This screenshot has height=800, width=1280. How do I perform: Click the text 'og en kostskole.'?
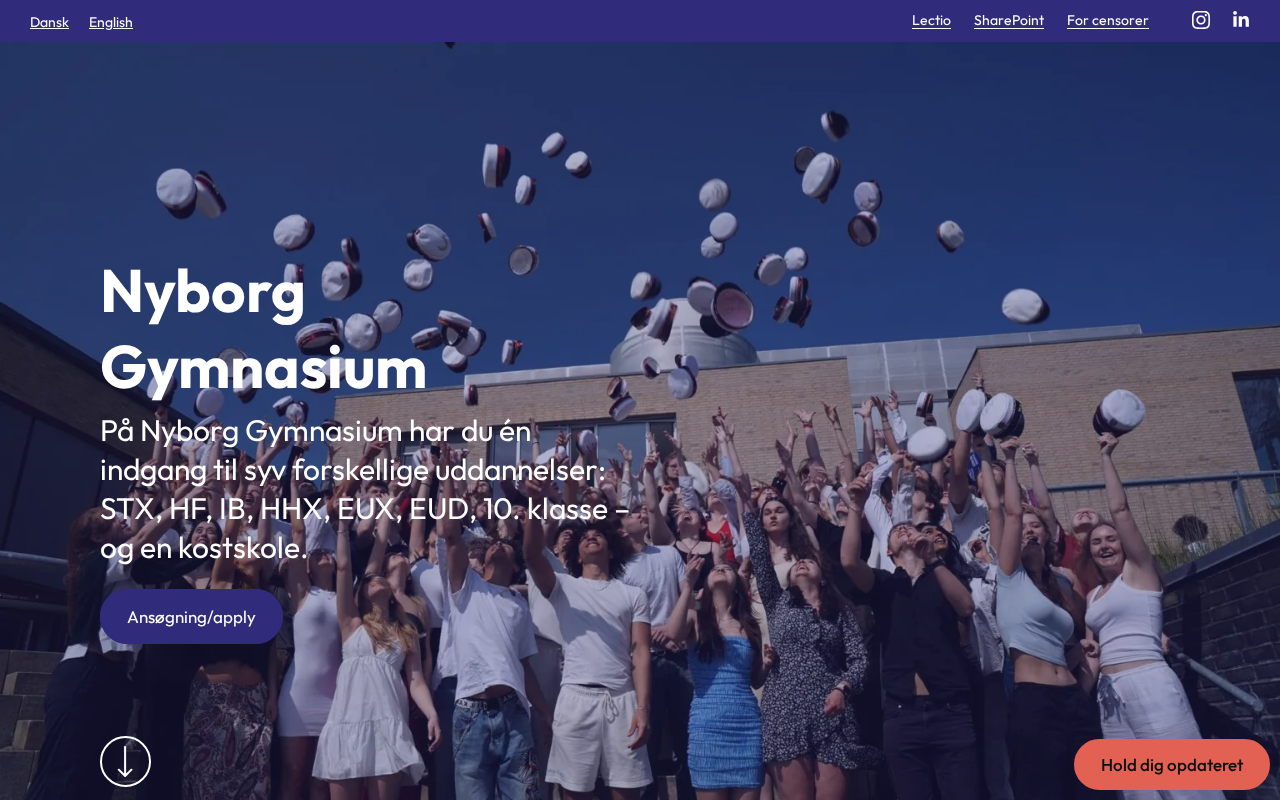pyautogui.click(x=204, y=548)
